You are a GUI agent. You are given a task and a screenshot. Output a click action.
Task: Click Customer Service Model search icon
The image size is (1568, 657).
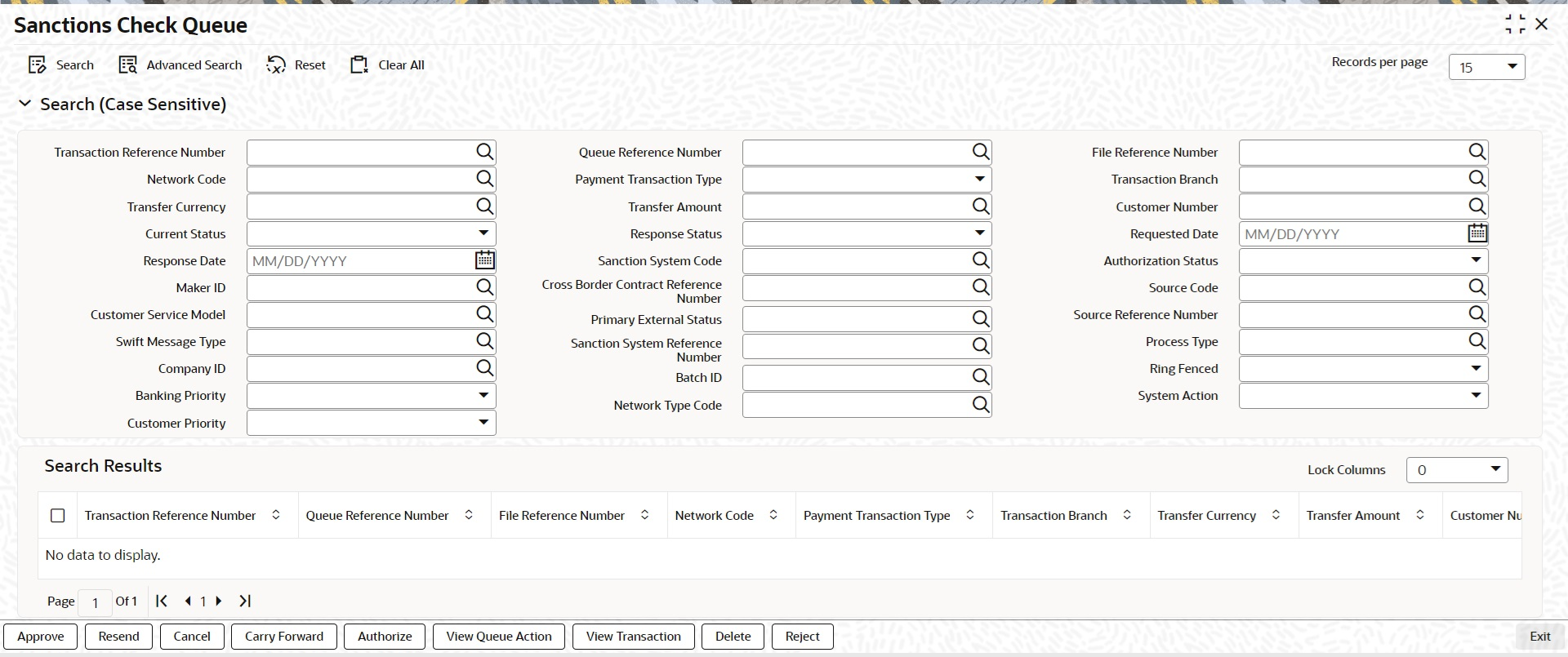[x=485, y=314]
